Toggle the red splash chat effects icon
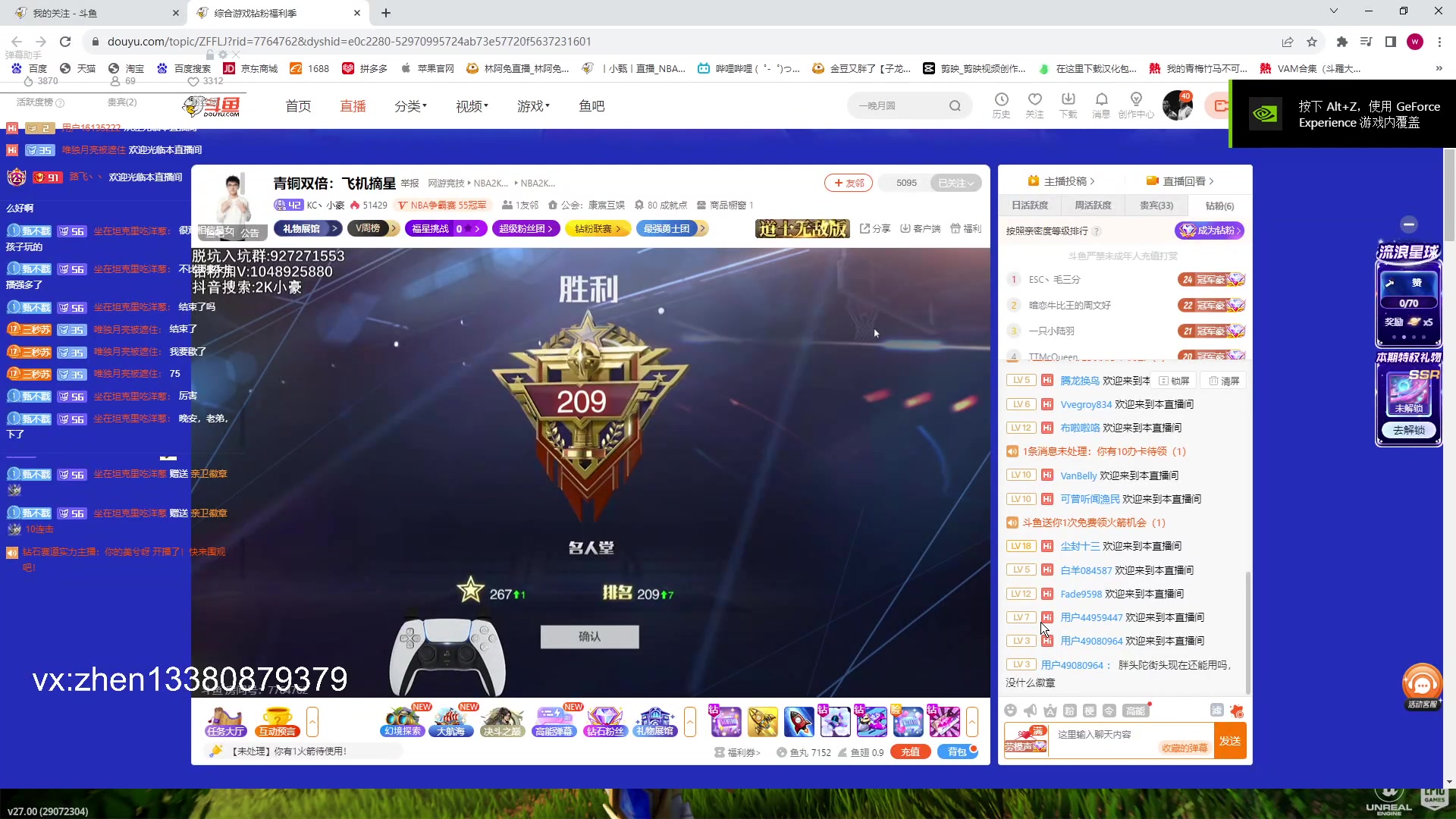 (1237, 711)
